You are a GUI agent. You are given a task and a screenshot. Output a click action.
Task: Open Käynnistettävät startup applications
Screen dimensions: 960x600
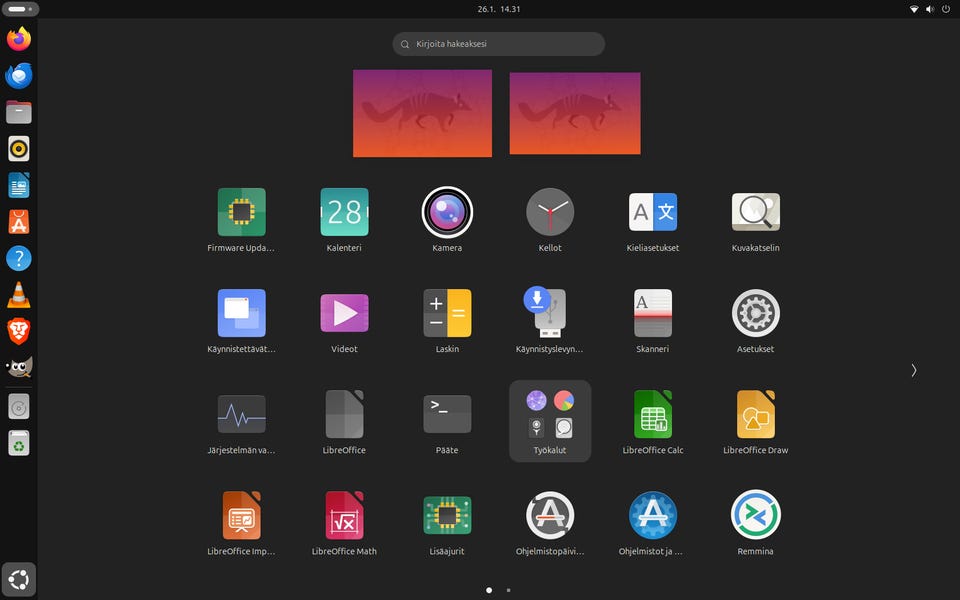tap(241, 313)
